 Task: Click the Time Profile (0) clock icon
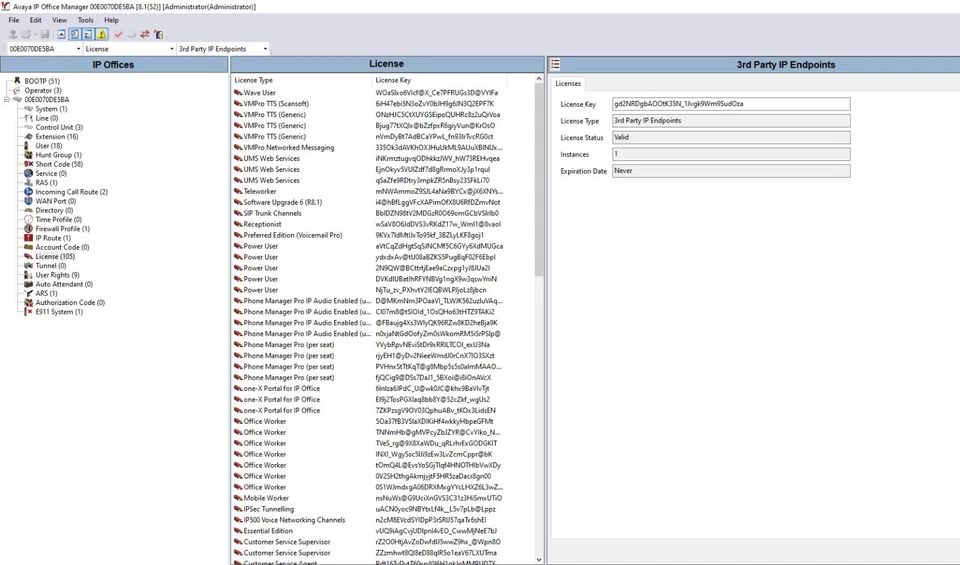pyautogui.click(x=28, y=219)
